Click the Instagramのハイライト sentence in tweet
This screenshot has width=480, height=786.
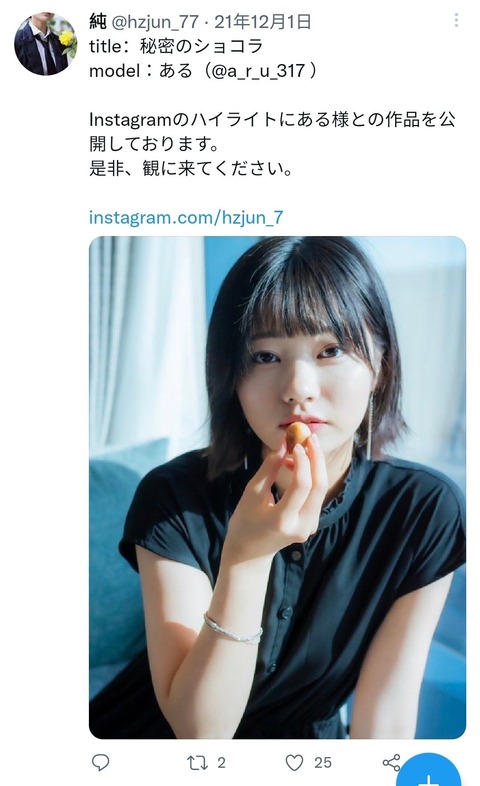[x=272, y=120]
